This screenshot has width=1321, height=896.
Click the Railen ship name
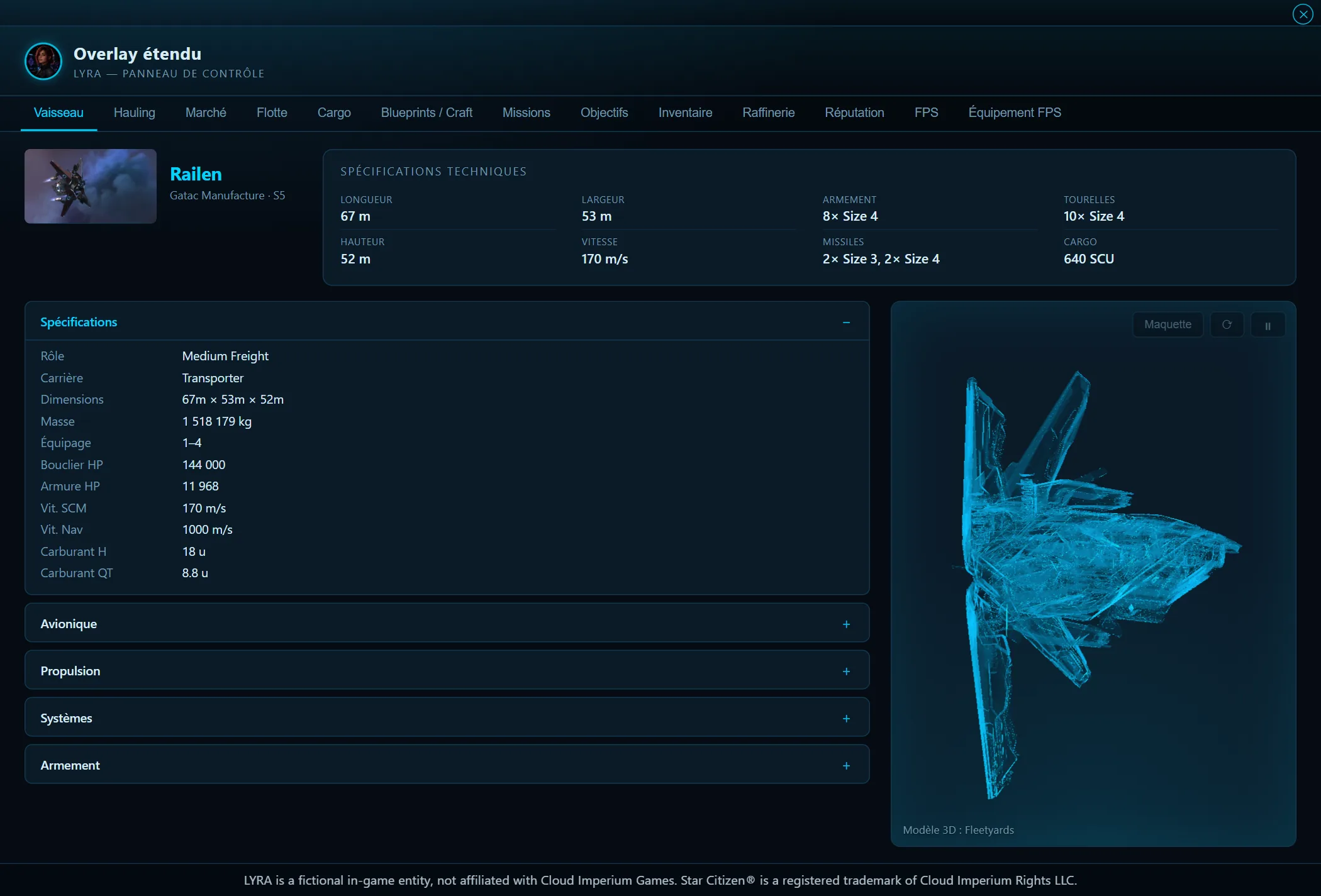[x=196, y=174]
